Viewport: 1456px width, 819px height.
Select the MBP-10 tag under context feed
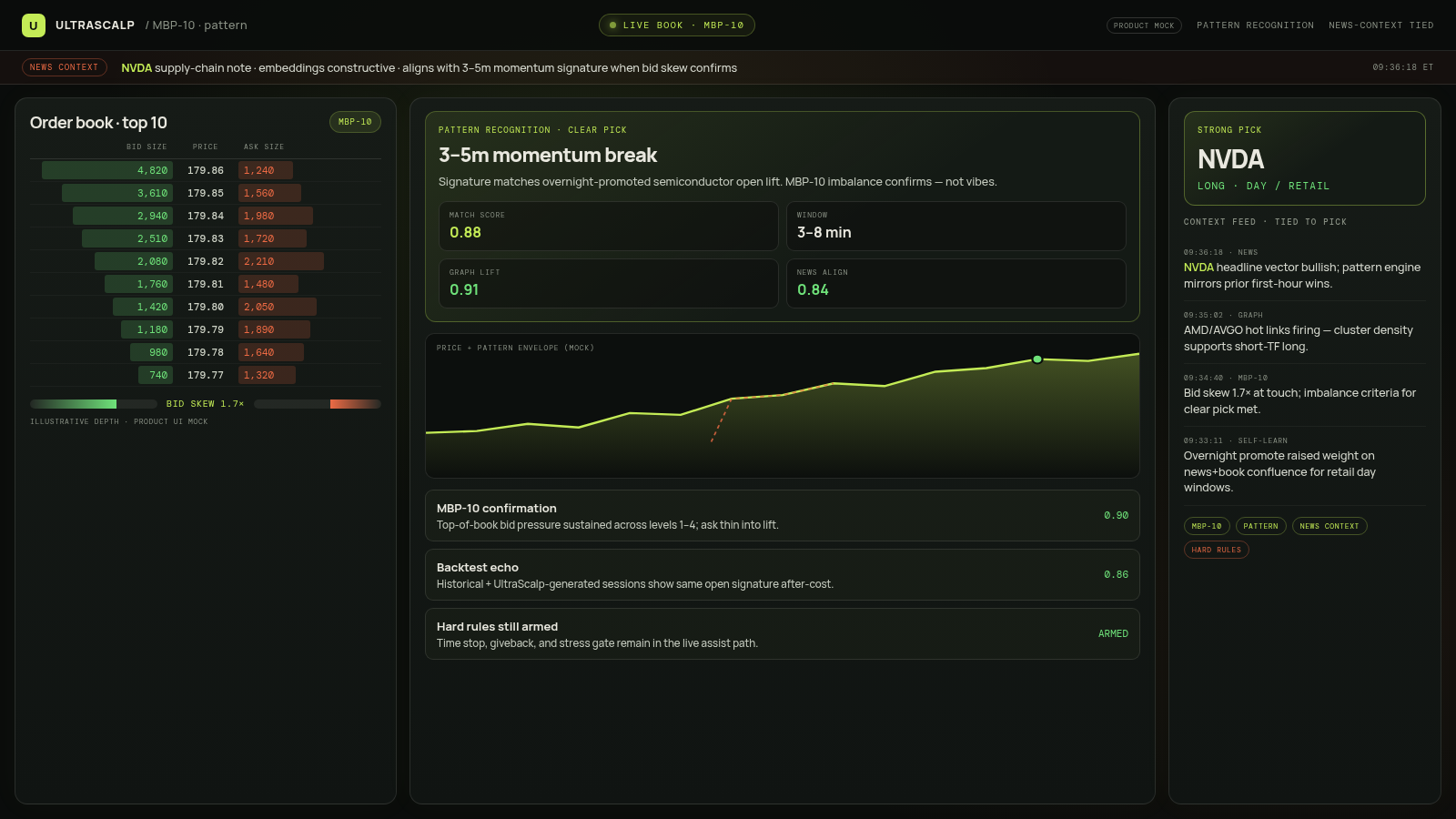pos(1207,526)
